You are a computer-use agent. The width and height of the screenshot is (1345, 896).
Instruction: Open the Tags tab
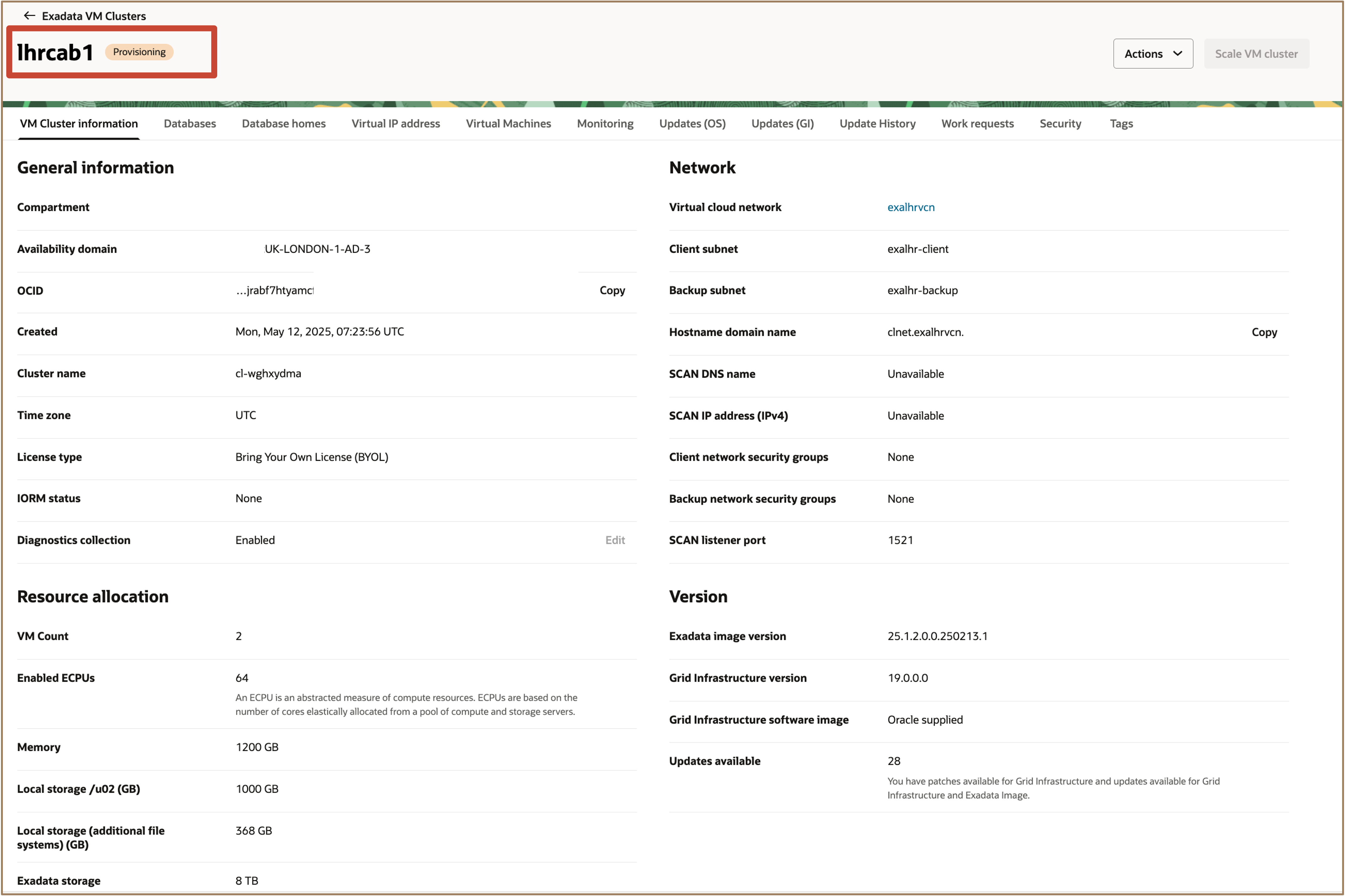(x=1121, y=123)
